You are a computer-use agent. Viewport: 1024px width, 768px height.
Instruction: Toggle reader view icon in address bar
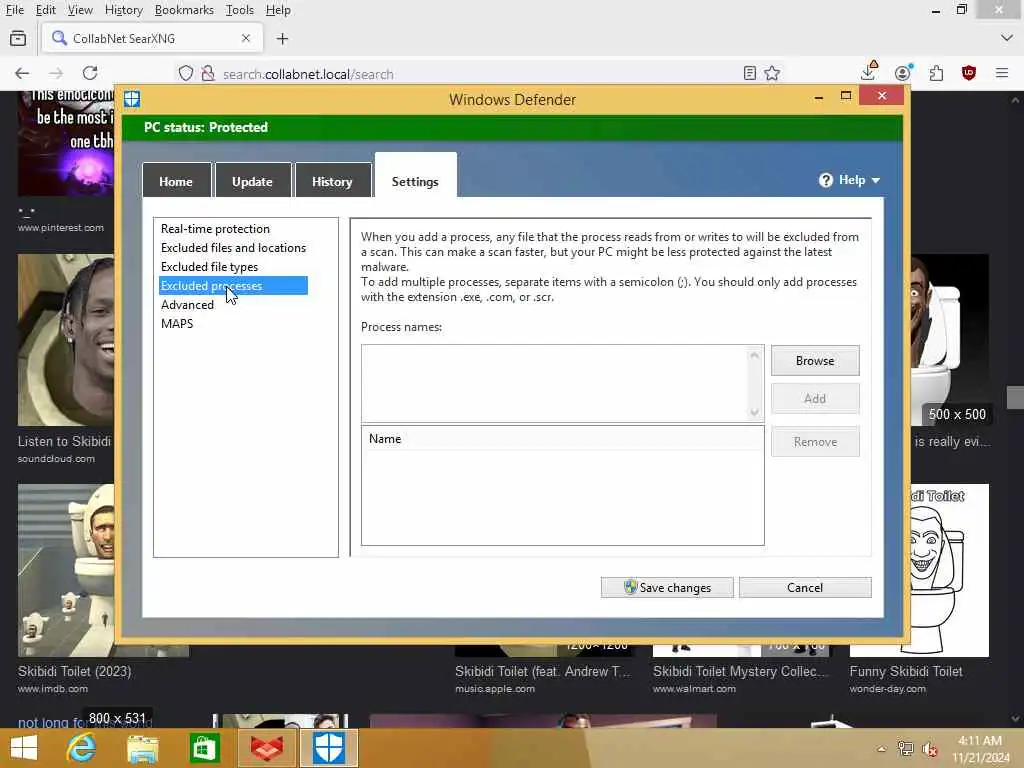coord(750,73)
